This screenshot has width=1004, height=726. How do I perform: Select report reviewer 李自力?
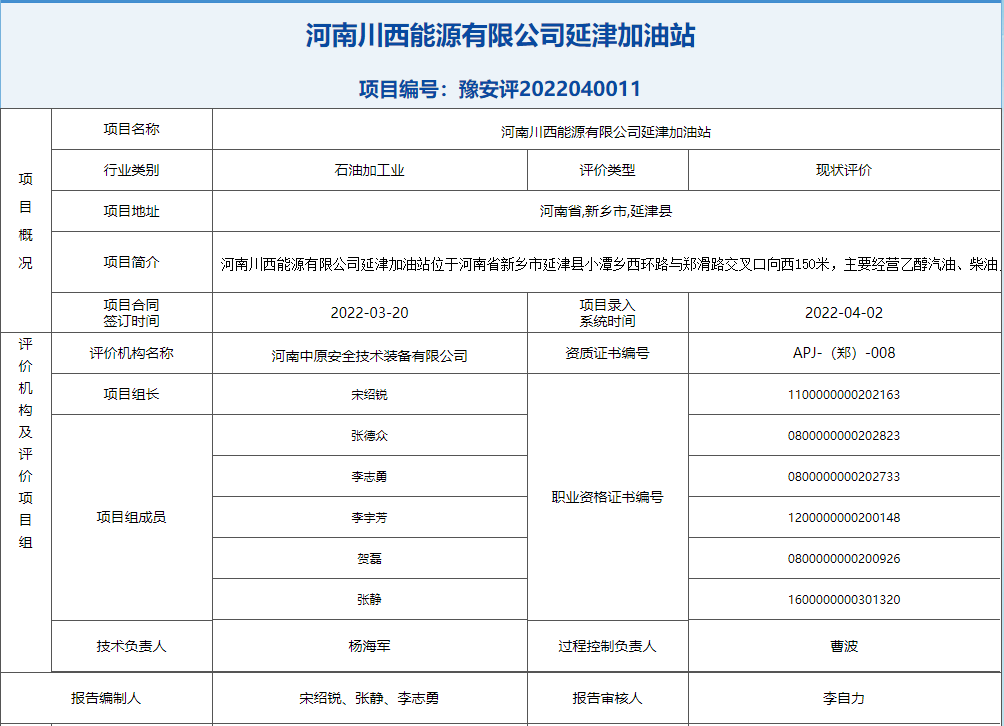coord(843,698)
